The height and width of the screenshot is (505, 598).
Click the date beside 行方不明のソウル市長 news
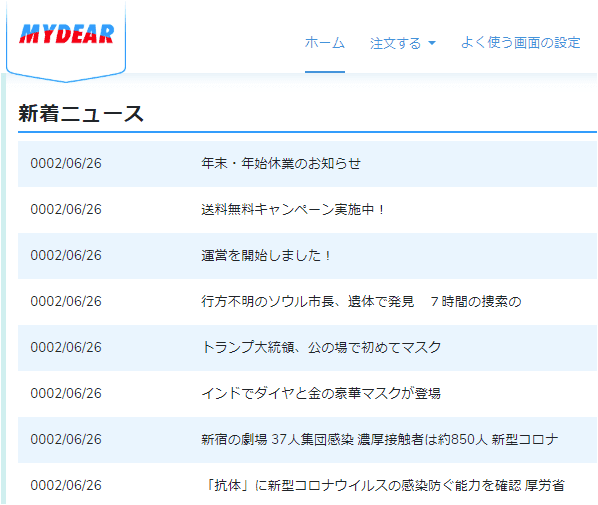(x=66, y=301)
